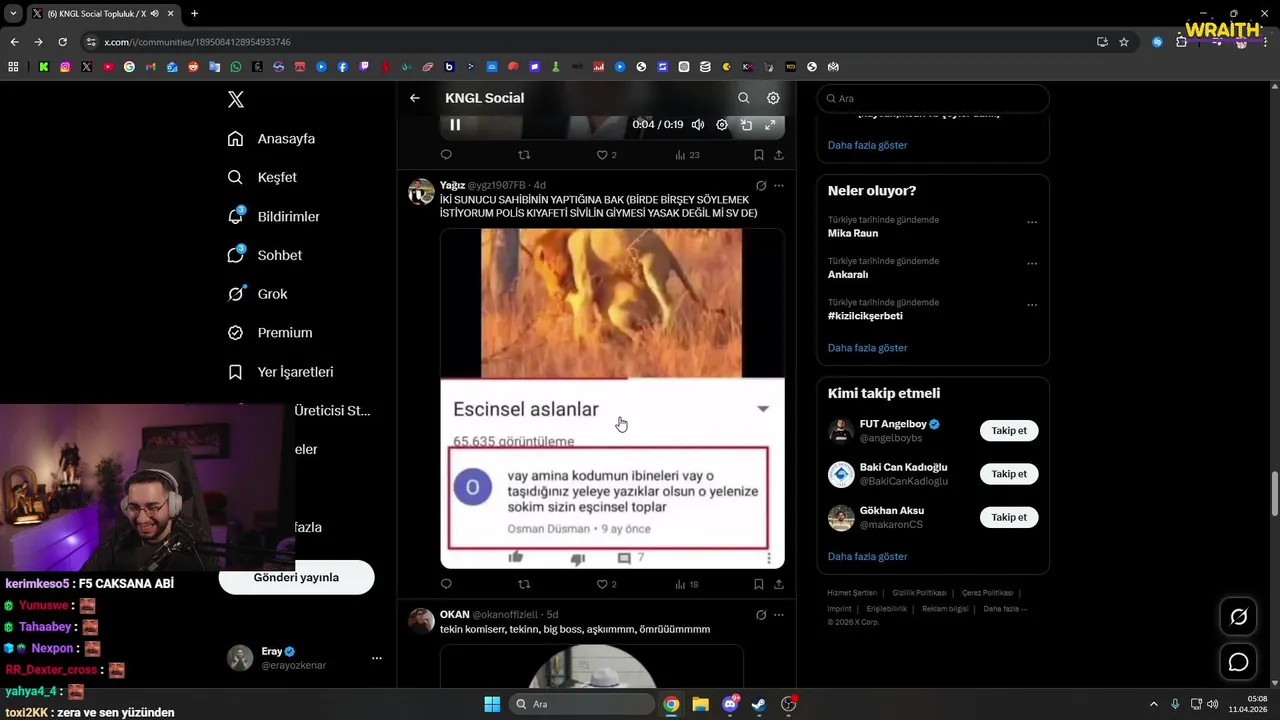Share the top video post
The width and height of the screenshot is (1280, 720).
779,155
